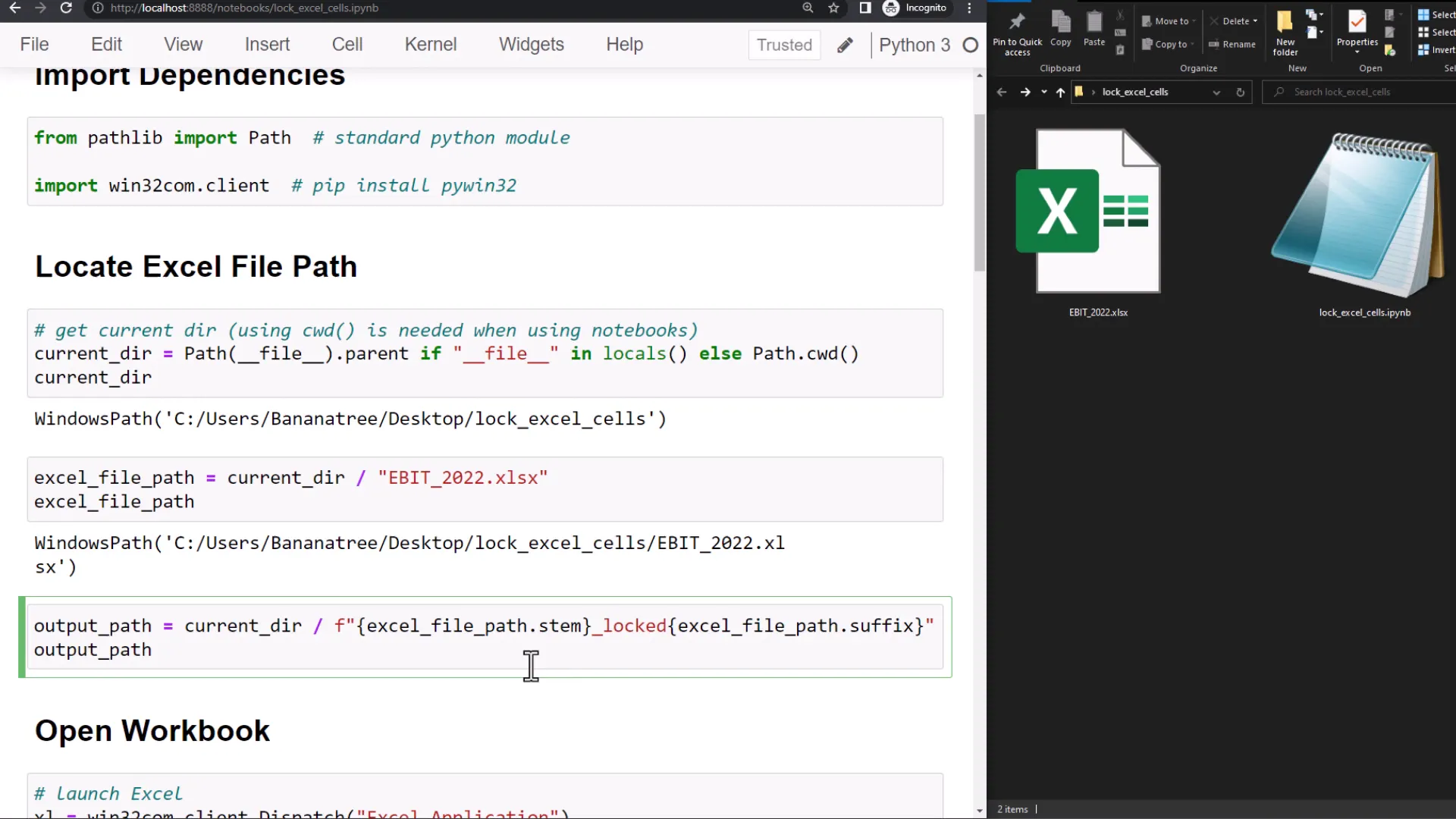Click the kernel status circle next to Python 3
Screen dimensions: 1456x819
pyautogui.click(x=971, y=45)
